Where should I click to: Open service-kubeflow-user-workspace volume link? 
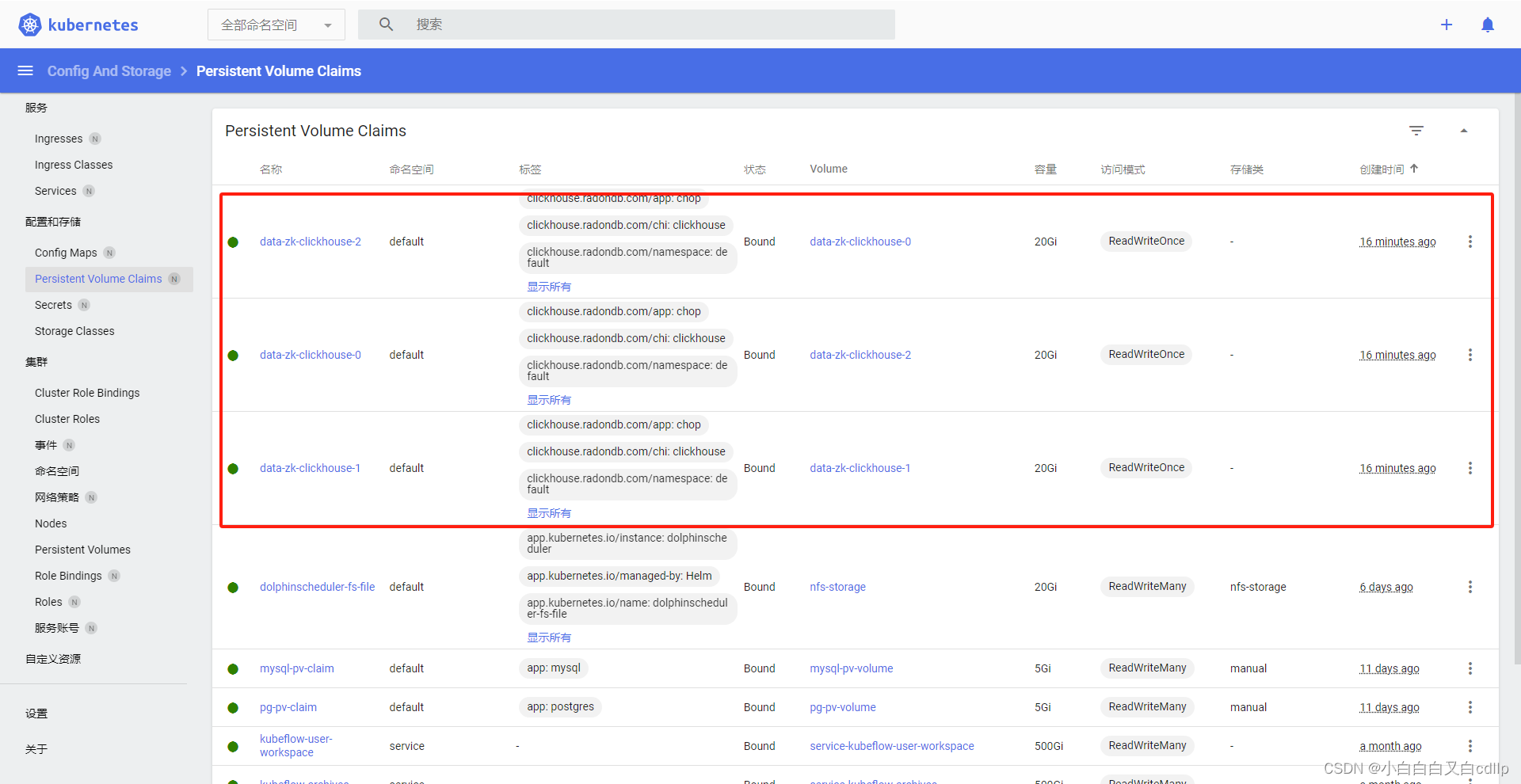(x=892, y=746)
